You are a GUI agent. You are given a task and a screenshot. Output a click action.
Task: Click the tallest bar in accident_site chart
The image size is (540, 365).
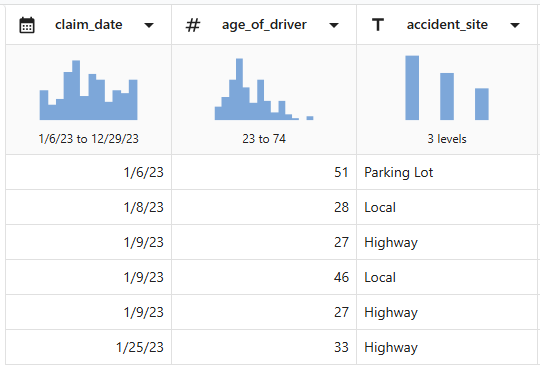412,88
